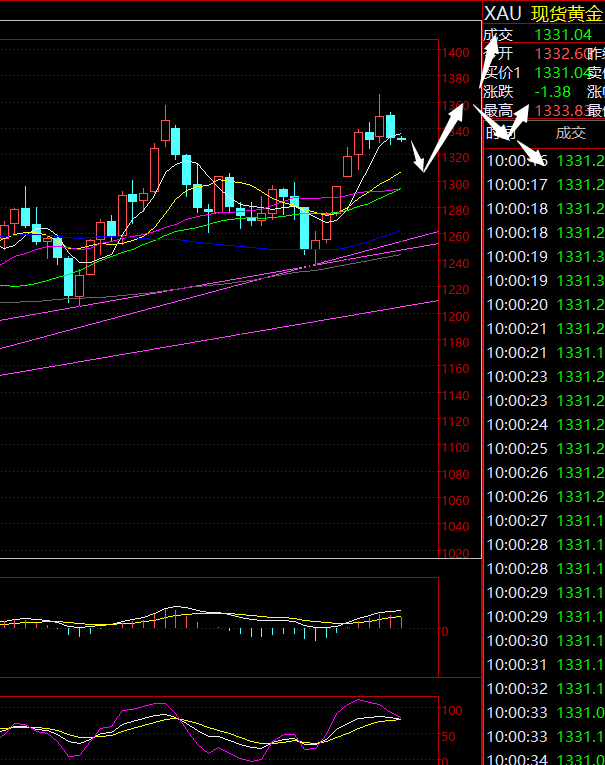Select the tick row at 10:00:32
605x765 pixels.
tap(545, 689)
